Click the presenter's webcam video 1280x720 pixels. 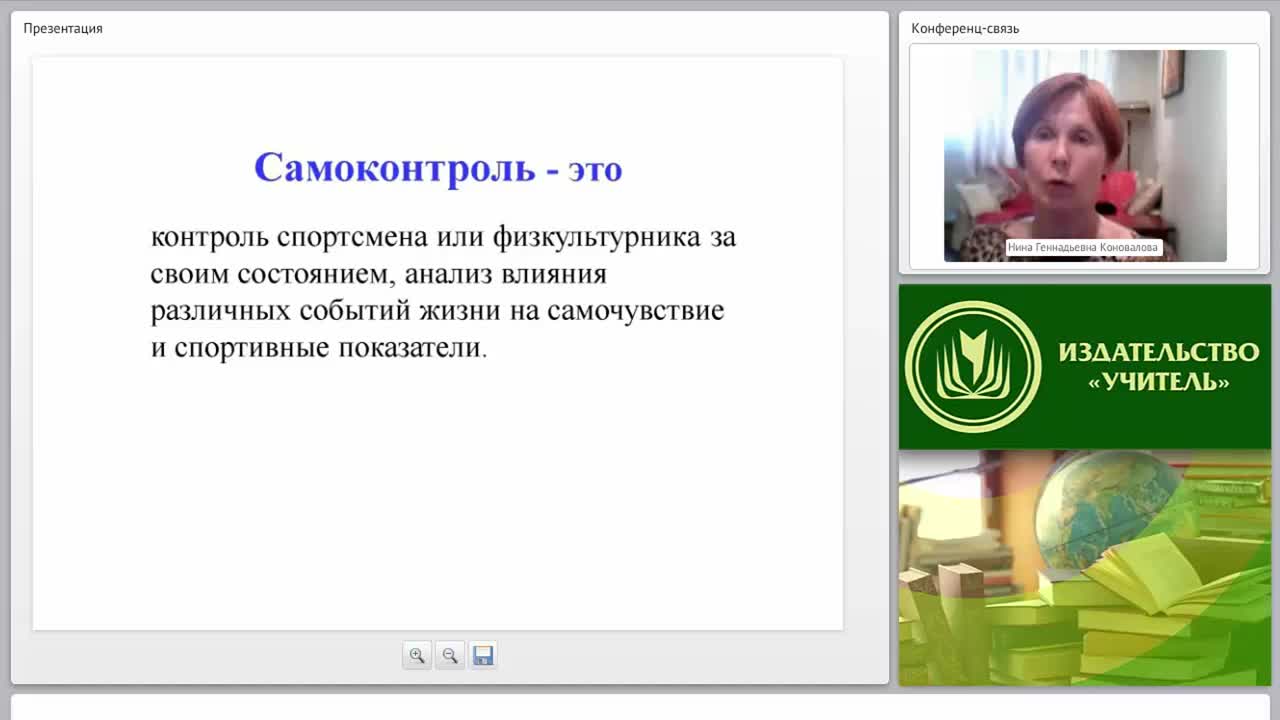pos(1085,156)
